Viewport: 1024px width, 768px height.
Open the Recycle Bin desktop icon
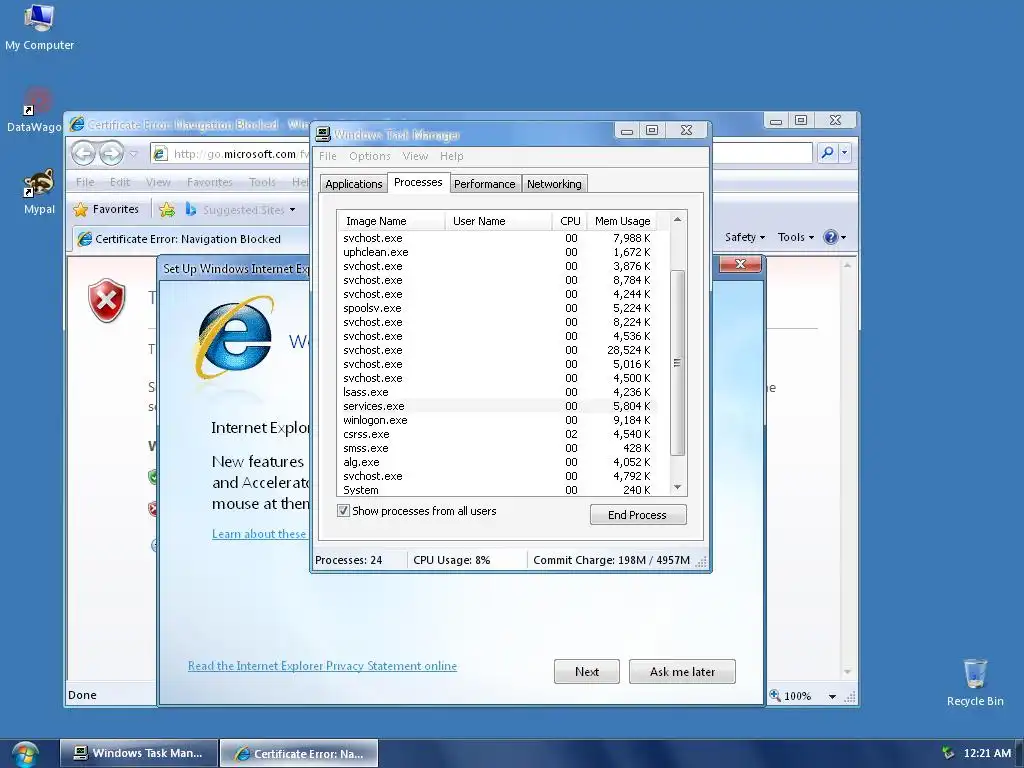(975, 682)
